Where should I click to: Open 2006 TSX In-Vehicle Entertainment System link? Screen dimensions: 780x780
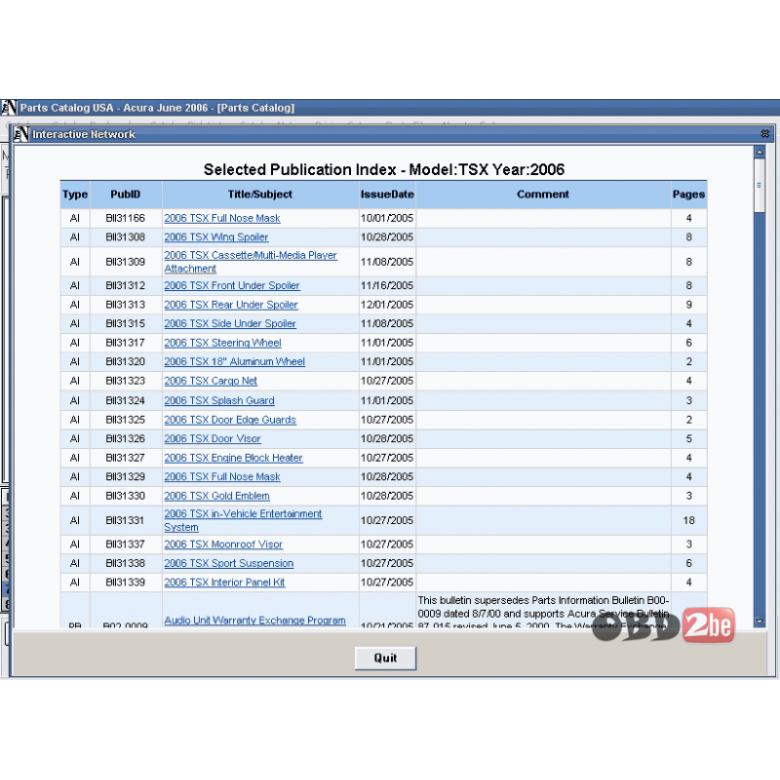(x=243, y=520)
